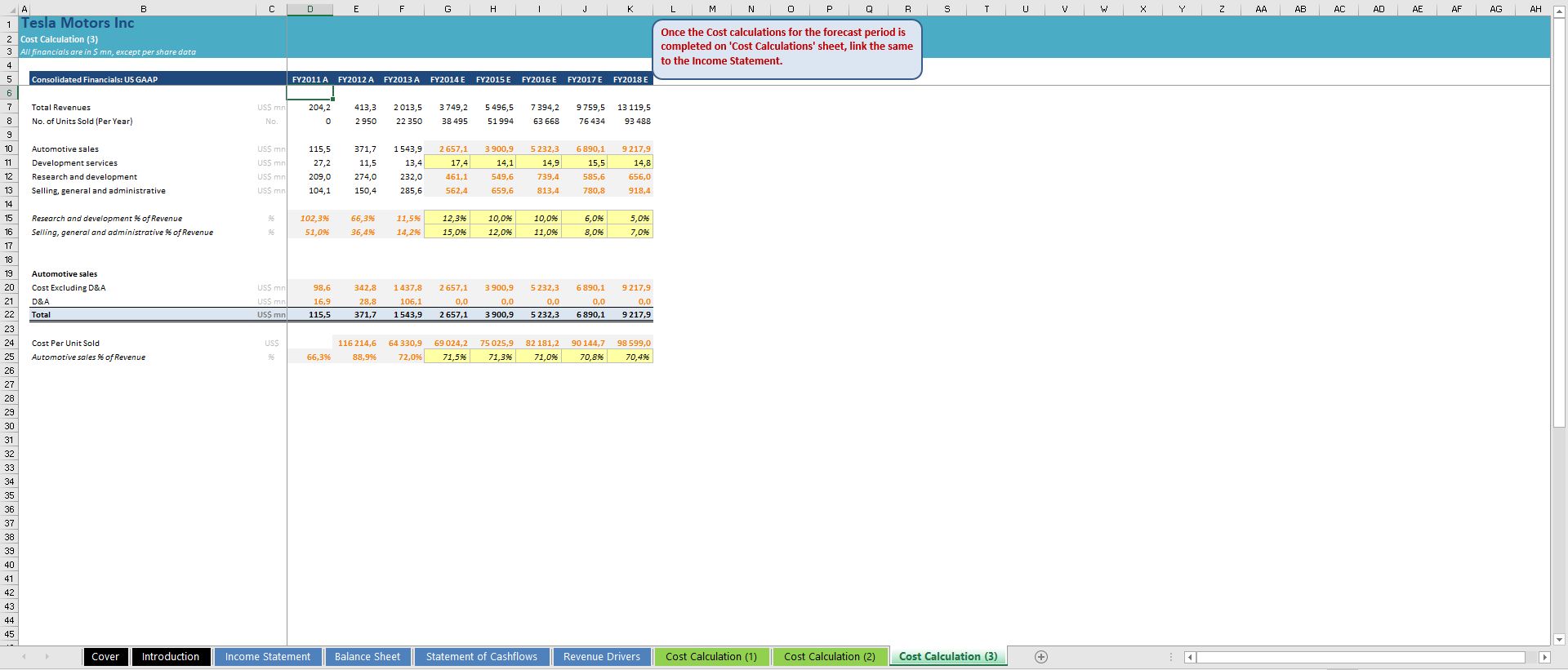Switch to the Balance Sheet tab

pyautogui.click(x=367, y=657)
